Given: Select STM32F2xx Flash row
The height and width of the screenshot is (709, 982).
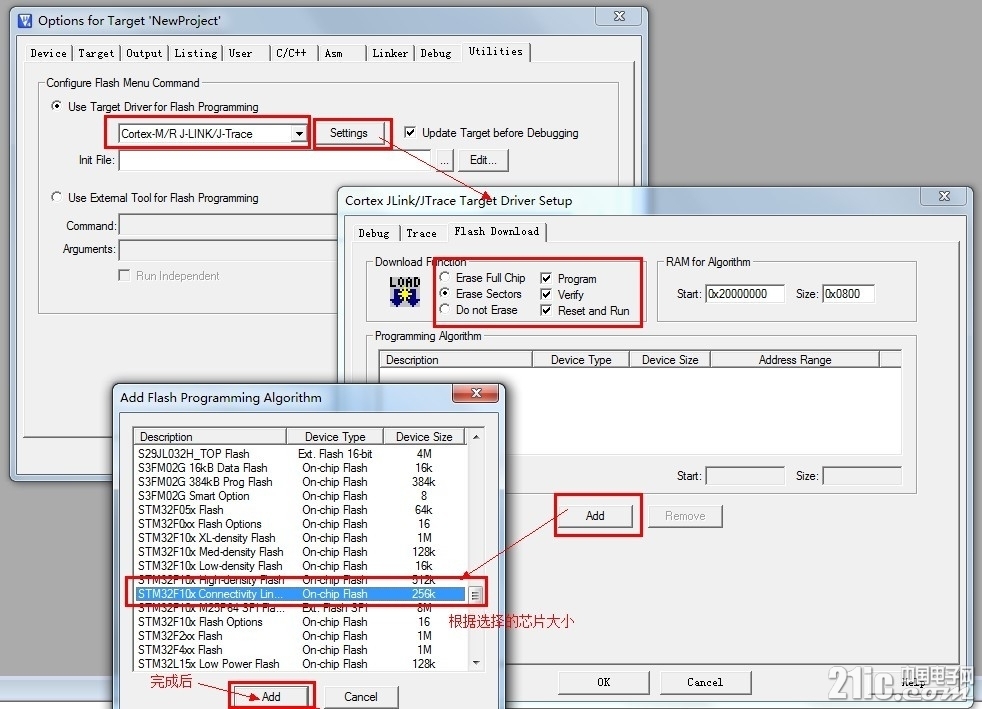Looking at the screenshot, I should coord(301,636).
